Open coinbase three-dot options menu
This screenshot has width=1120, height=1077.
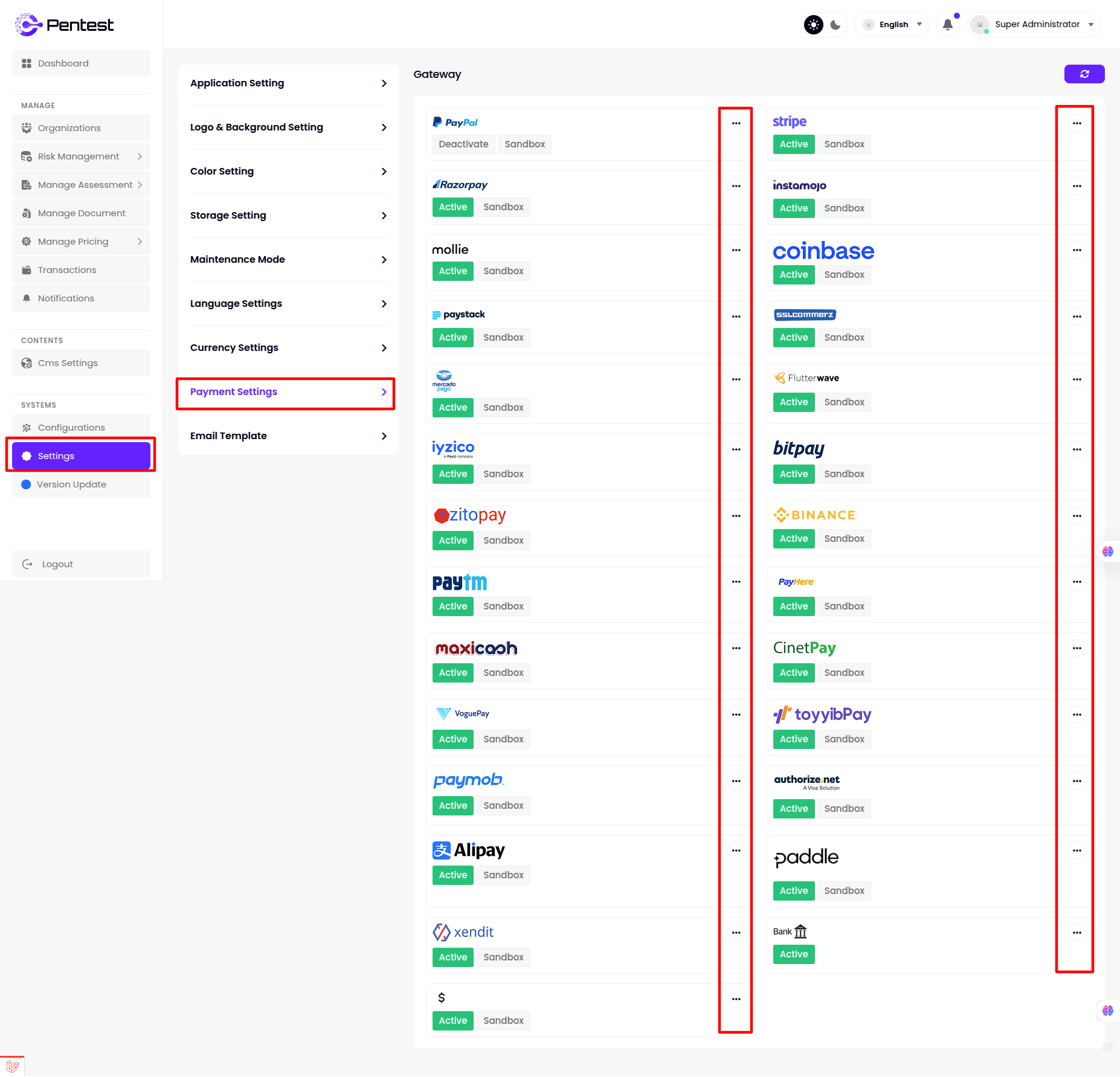(x=1077, y=250)
